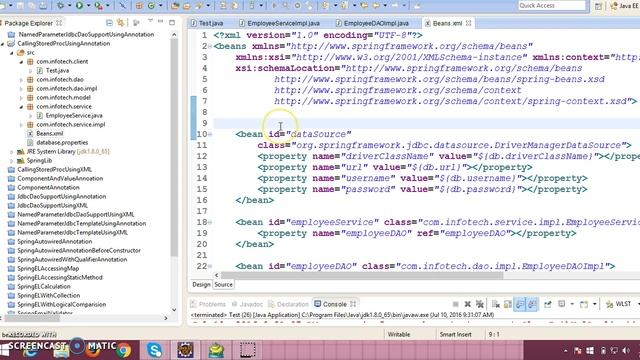Click the WLST console button

(619, 304)
